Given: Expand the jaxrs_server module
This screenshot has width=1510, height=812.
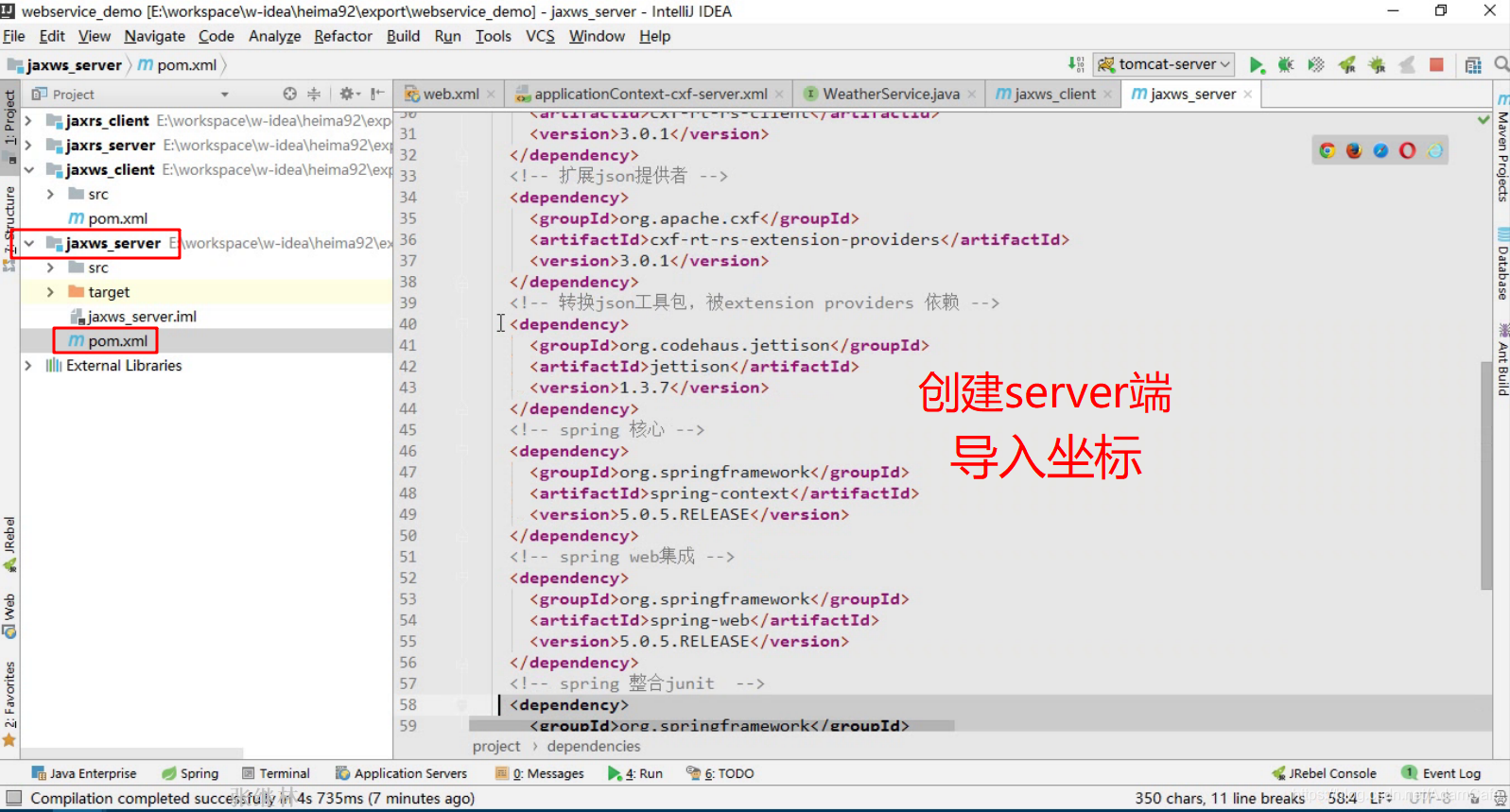Looking at the screenshot, I should tap(28, 145).
